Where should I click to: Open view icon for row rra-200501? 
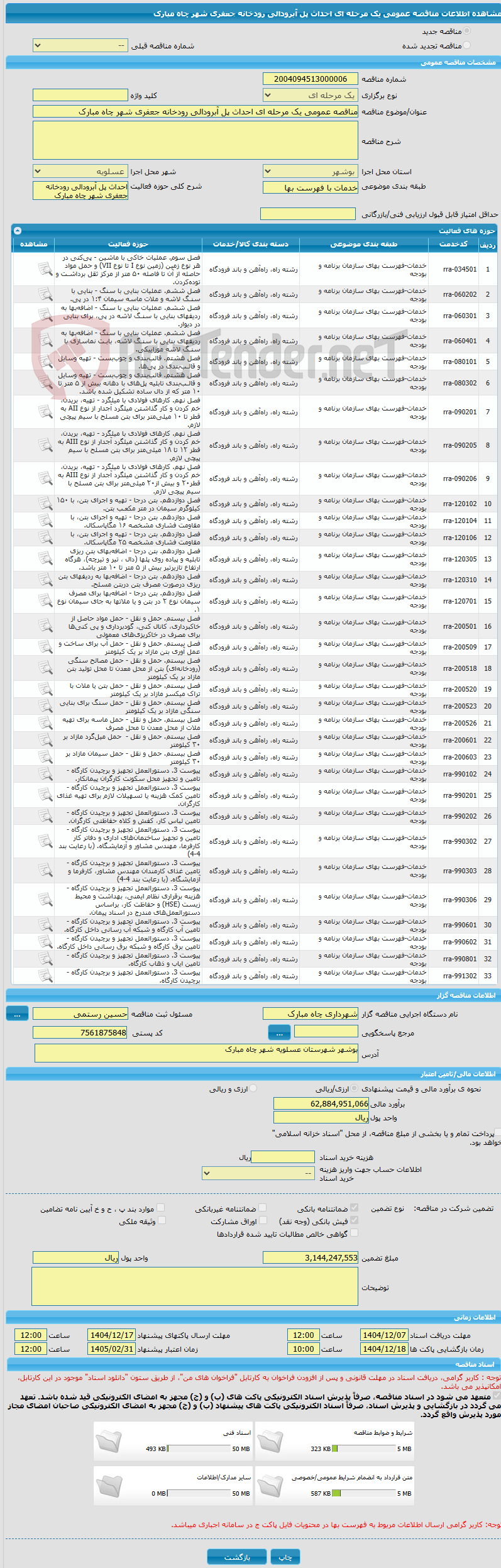point(45,626)
